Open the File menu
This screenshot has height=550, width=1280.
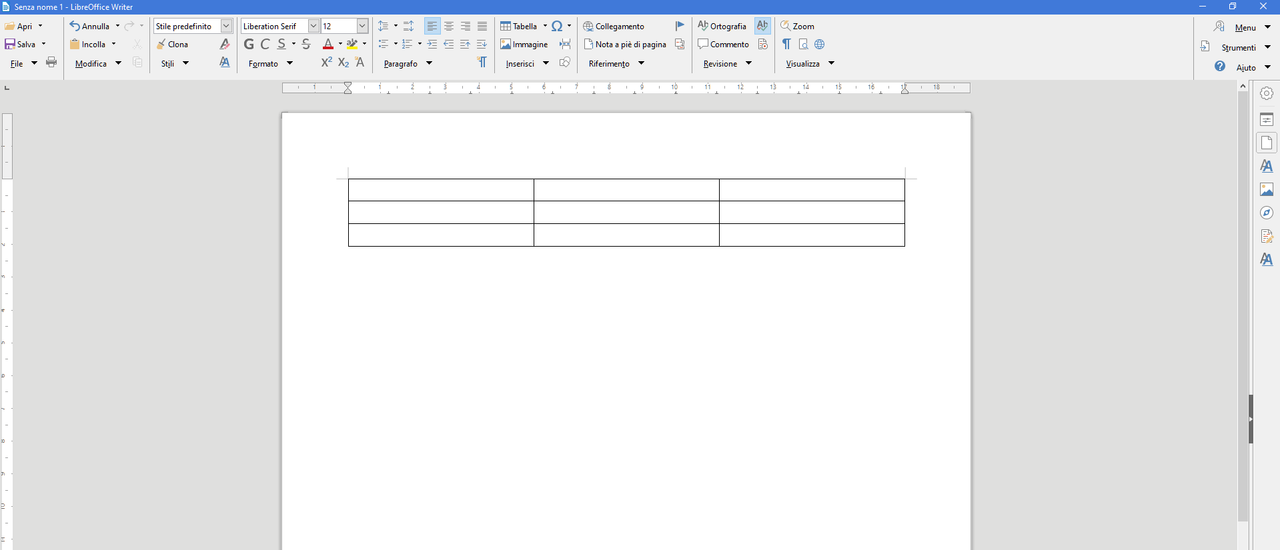(23, 63)
